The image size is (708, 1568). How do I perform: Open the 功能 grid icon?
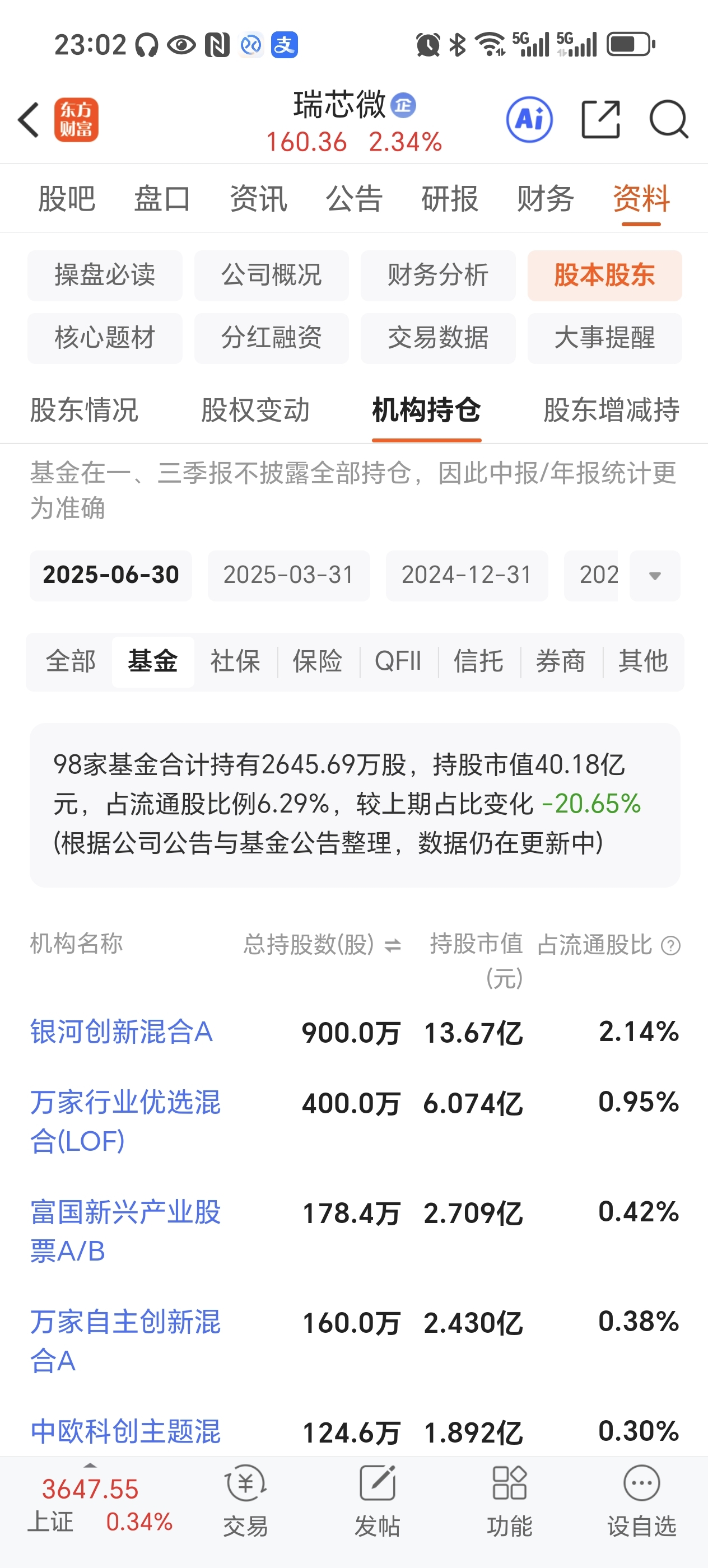(x=509, y=1483)
